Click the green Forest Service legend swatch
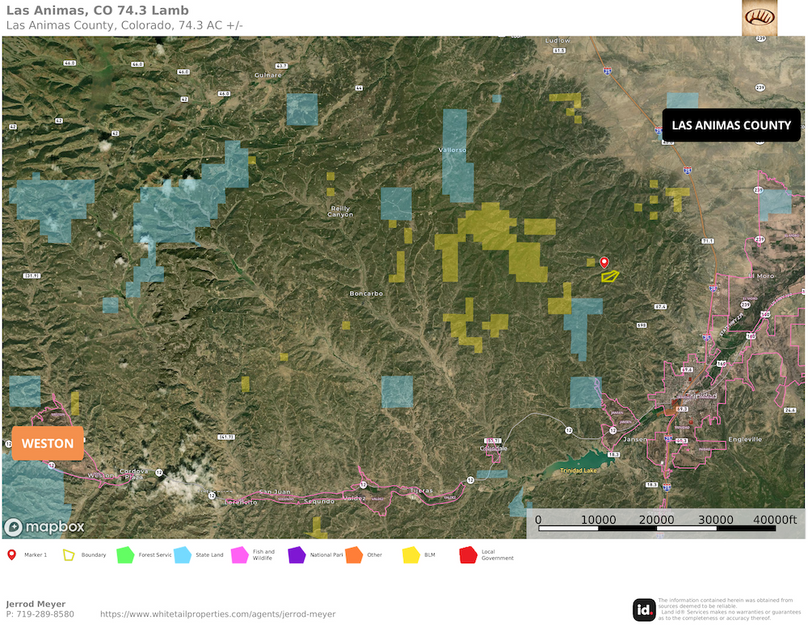The height and width of the screenshot is (625, 808). [x=125, y=554]
